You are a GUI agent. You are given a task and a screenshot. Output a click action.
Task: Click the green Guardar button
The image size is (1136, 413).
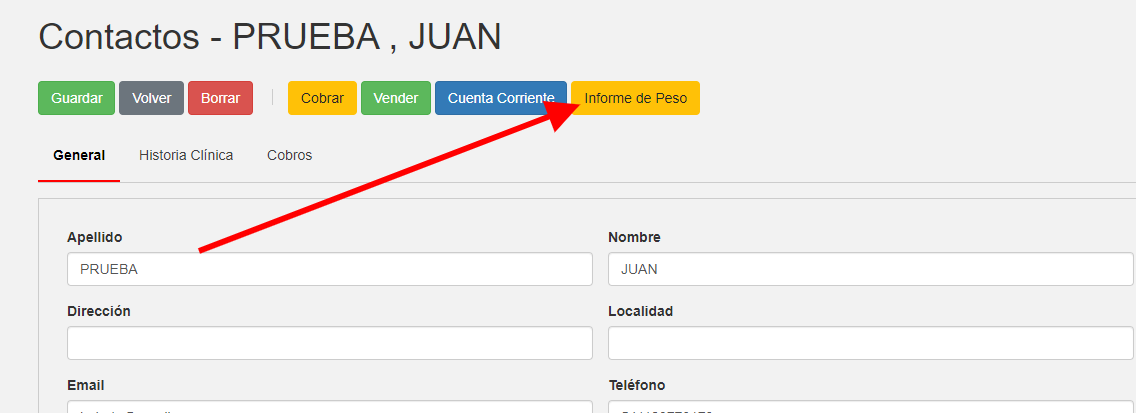point(77,98)
